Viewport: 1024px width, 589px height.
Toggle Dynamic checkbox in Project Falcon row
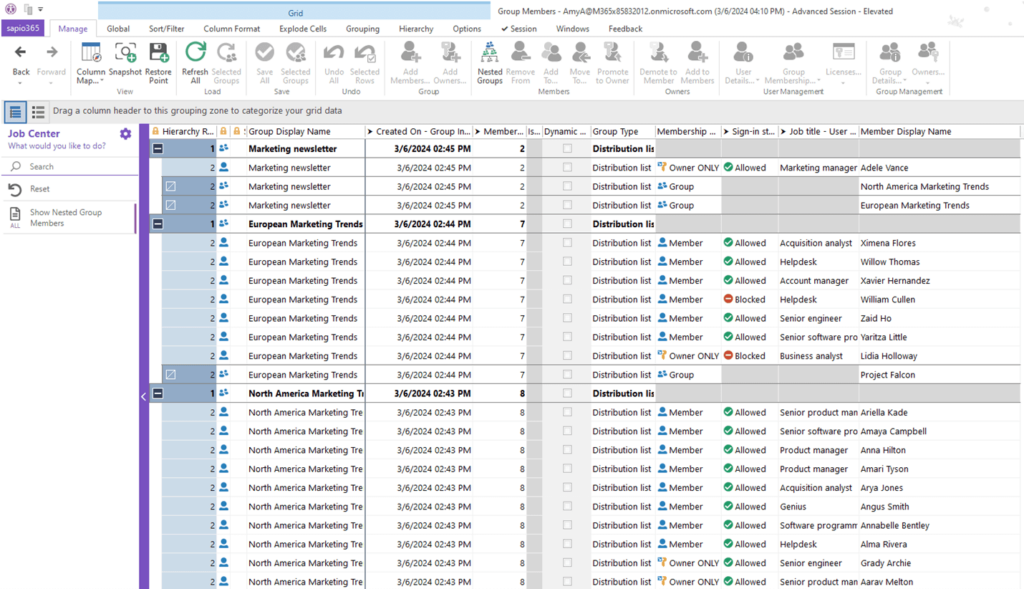click(567, 374)
